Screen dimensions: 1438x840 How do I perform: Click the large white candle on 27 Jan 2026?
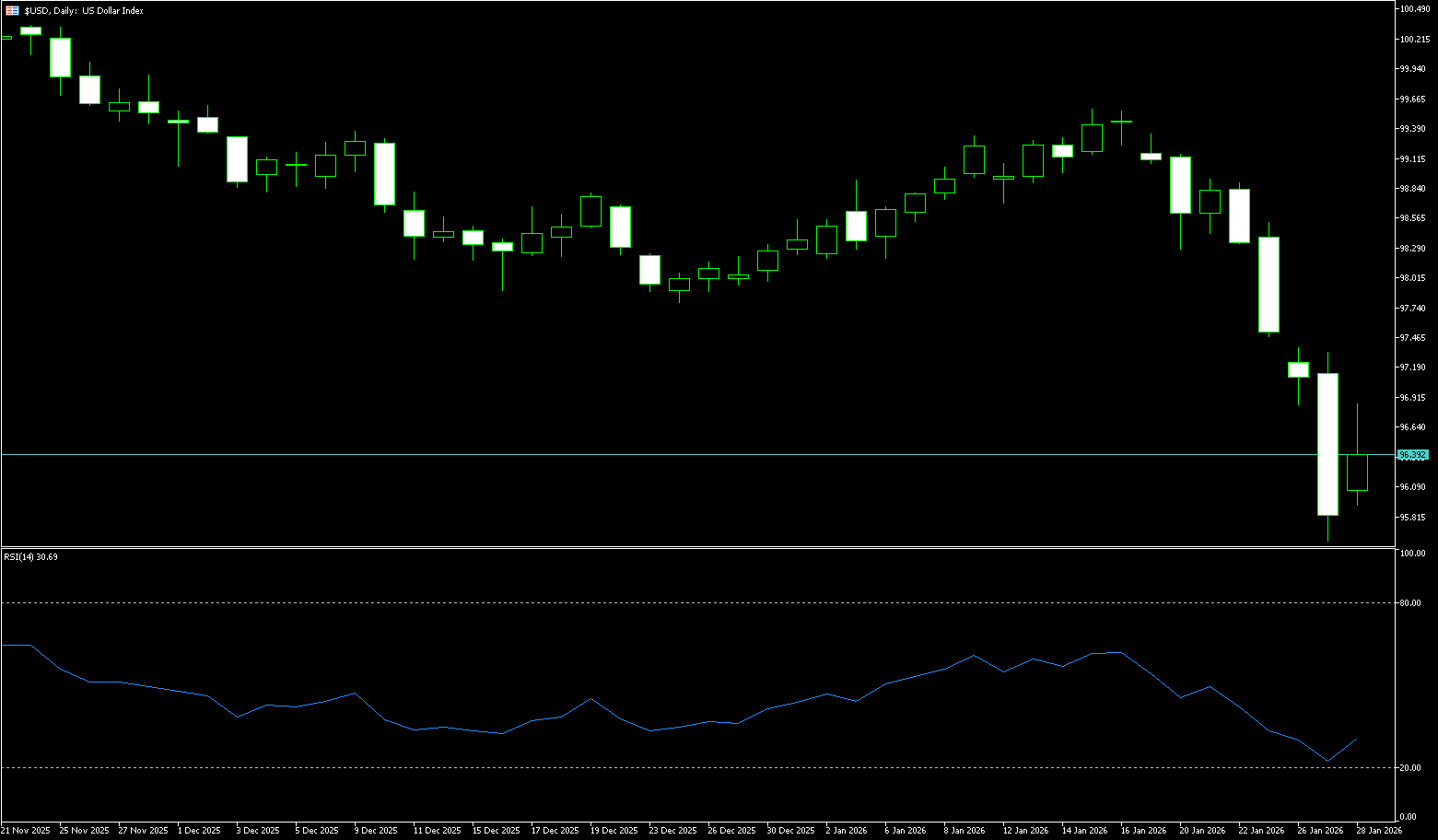[x=1327, y=444]
